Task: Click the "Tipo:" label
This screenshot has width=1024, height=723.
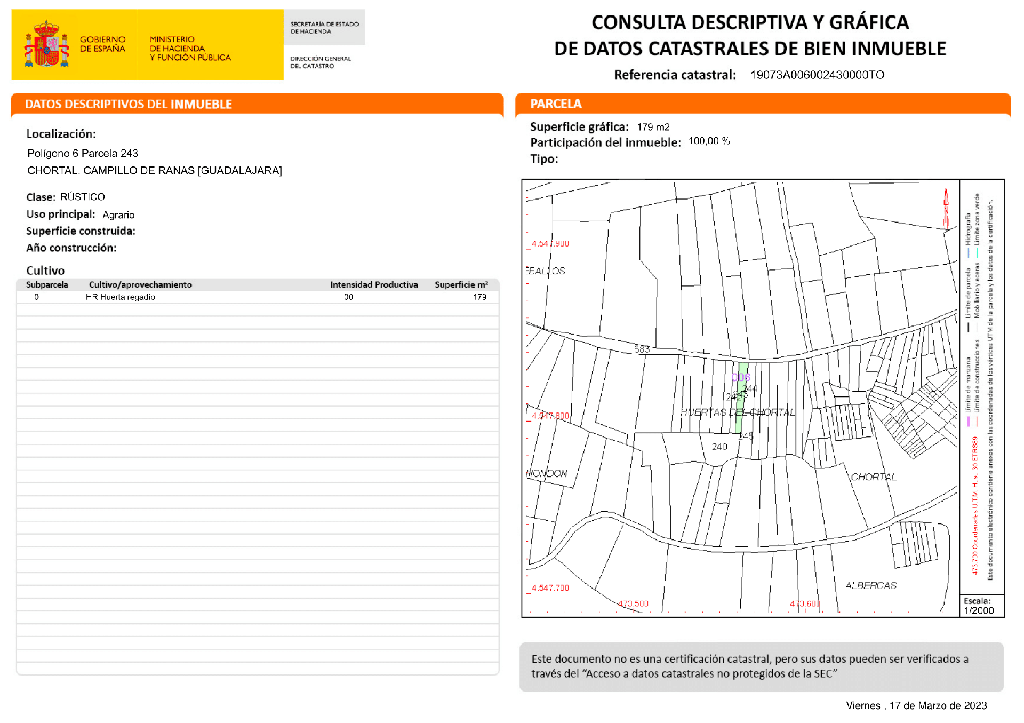Action: (x=544, y=159)
